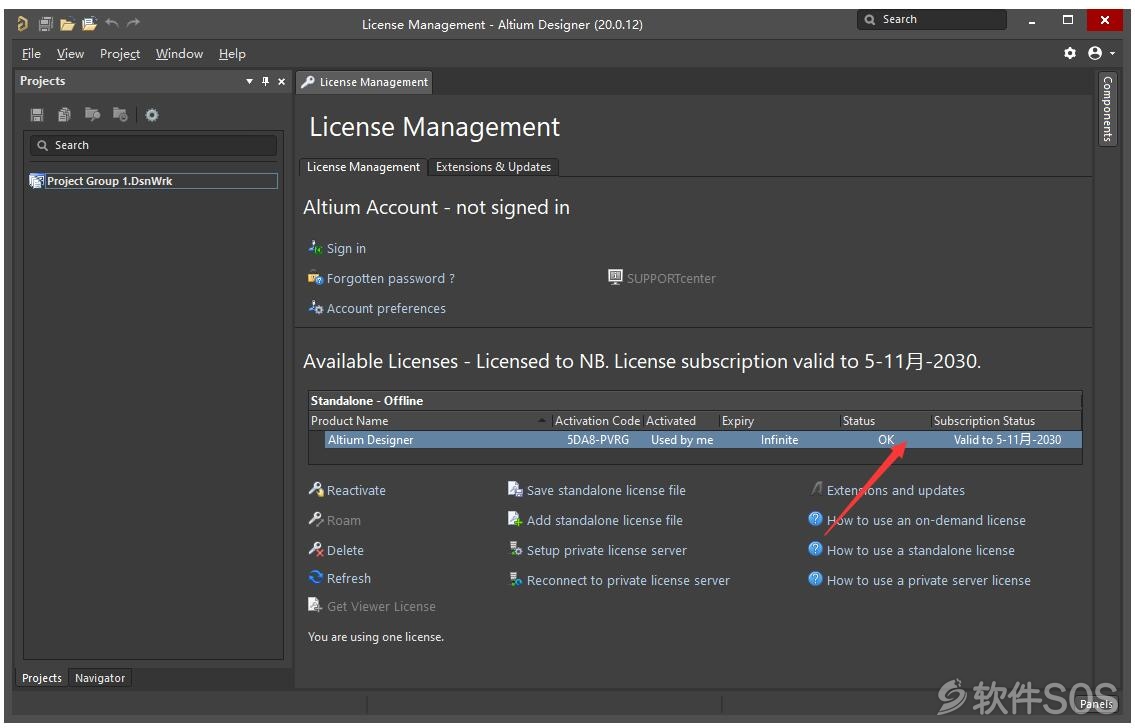Switch to Navigator panel tab
Image resolution: width=1135 pixels, height=728 pixels.
pos(100,679)
